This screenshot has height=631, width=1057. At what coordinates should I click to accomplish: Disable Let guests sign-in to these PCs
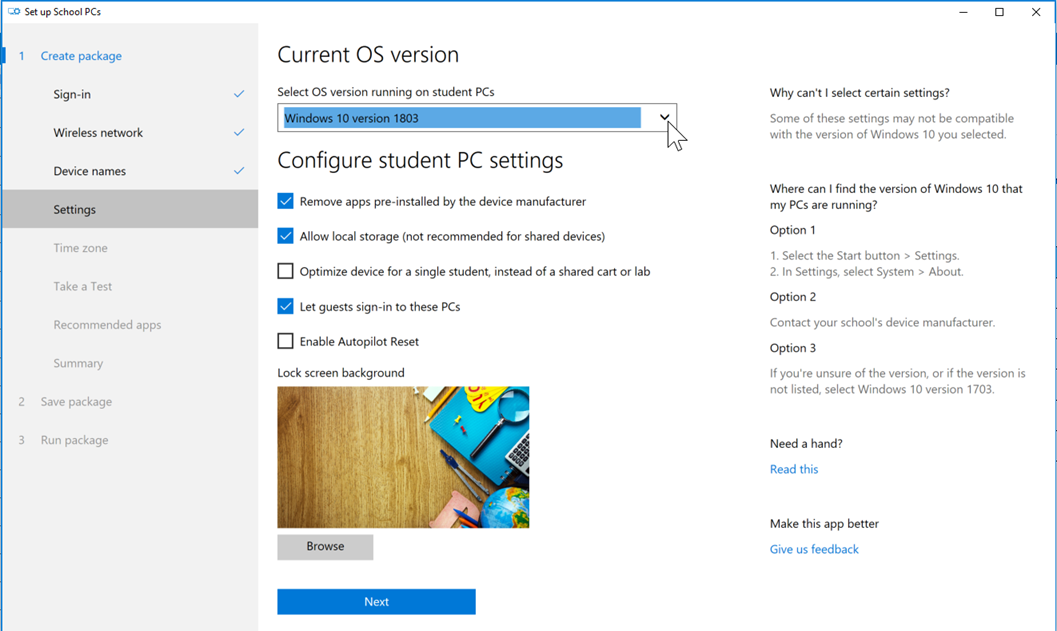tap(286, 306)
